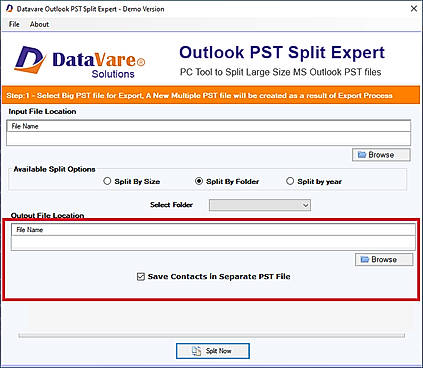Click the input File Name field
Viewport: 423px width, 368px height.
[209, 138]
